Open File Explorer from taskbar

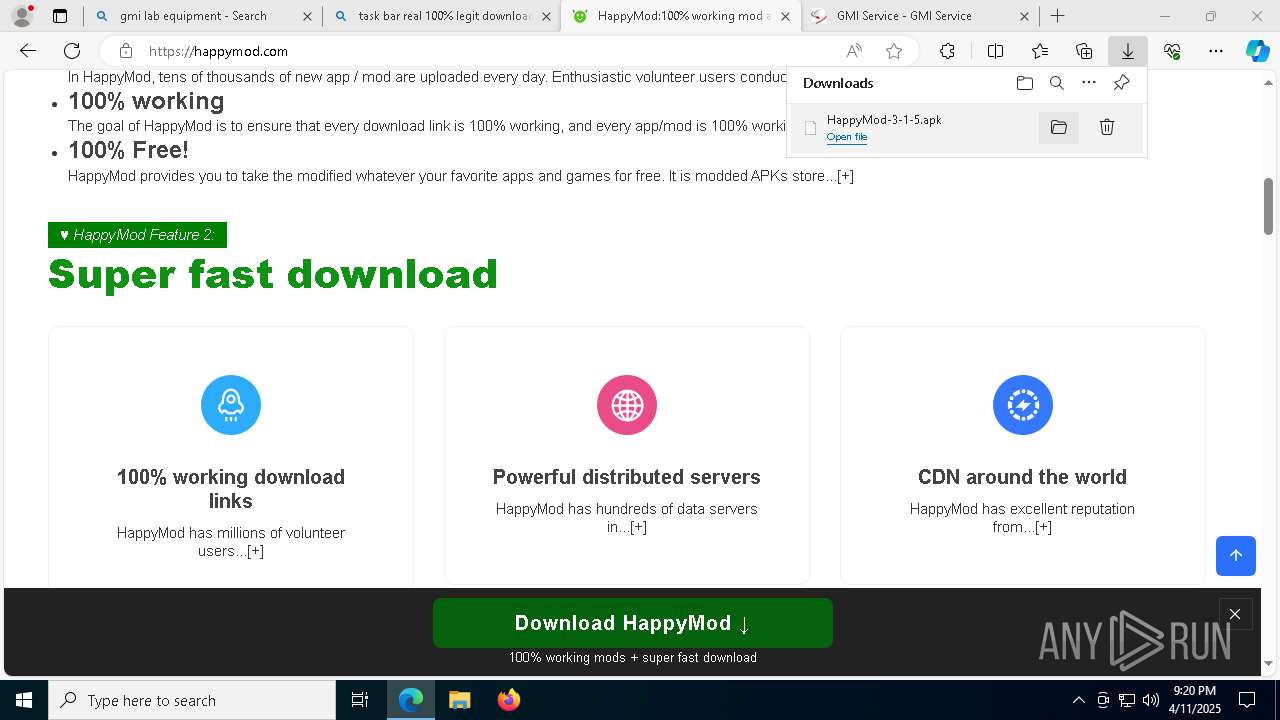[459, 700]
